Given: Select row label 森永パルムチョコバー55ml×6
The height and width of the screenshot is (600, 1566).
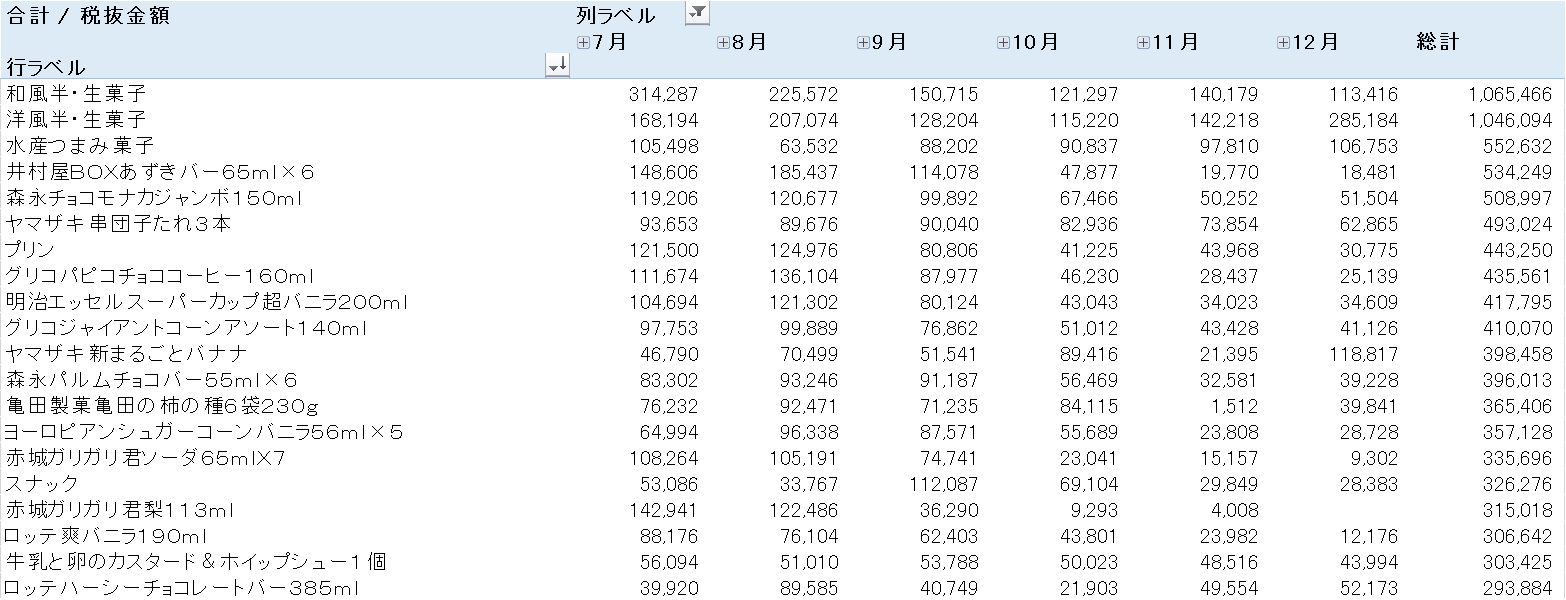Looking at the screenshot, I should click(x=152, y=380).
